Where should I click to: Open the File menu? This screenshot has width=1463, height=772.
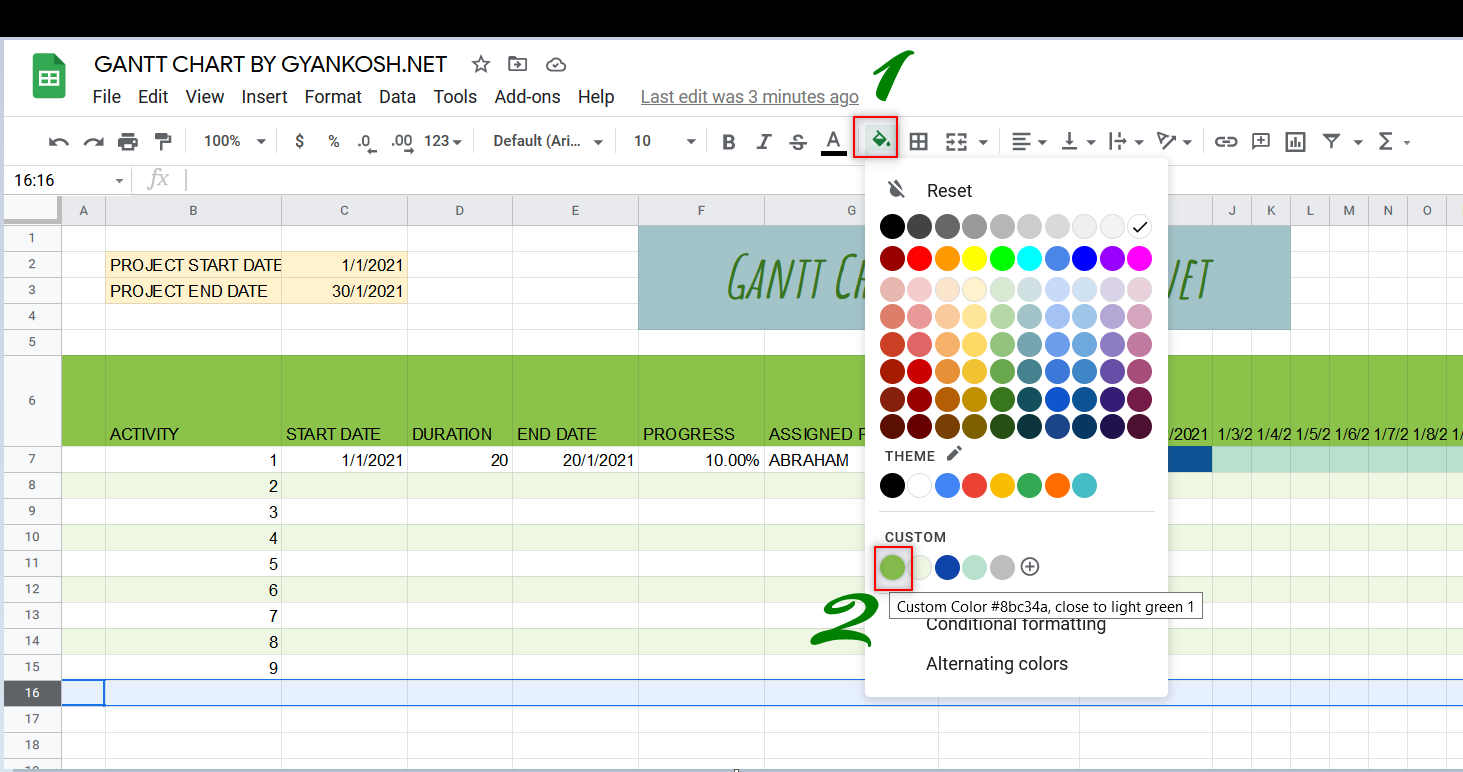[x=106, y=97]
